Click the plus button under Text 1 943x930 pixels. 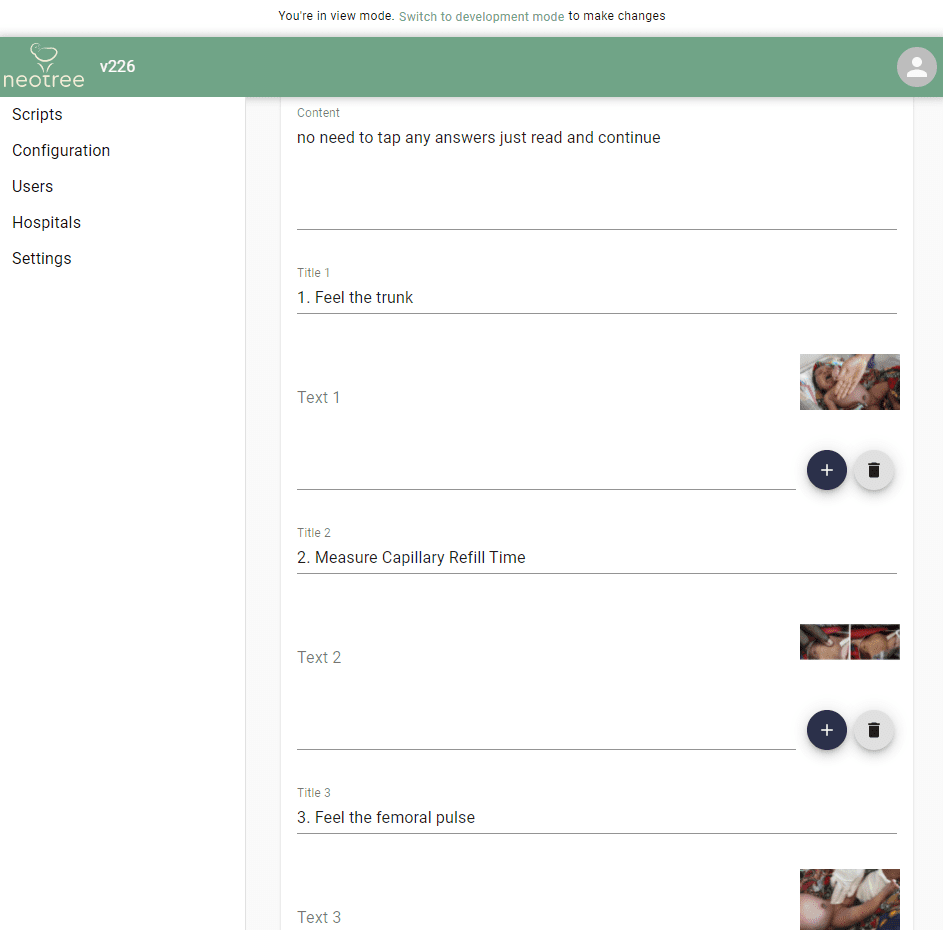(826, 470)
